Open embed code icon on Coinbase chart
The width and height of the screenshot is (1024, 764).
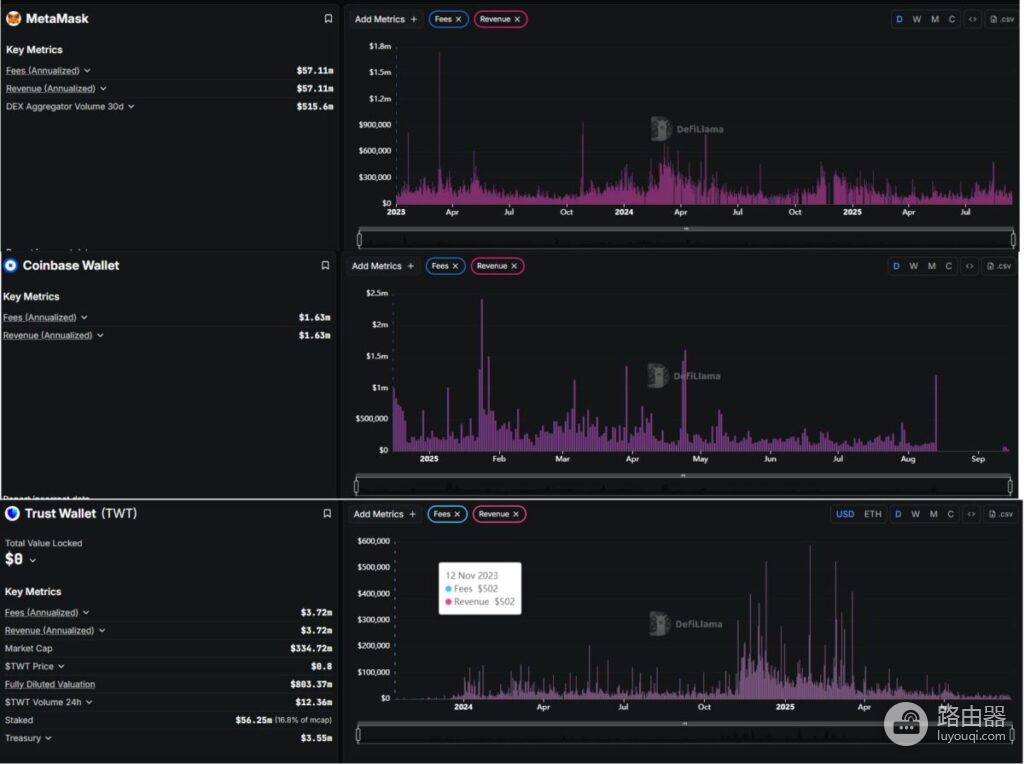tap(970, 266)
